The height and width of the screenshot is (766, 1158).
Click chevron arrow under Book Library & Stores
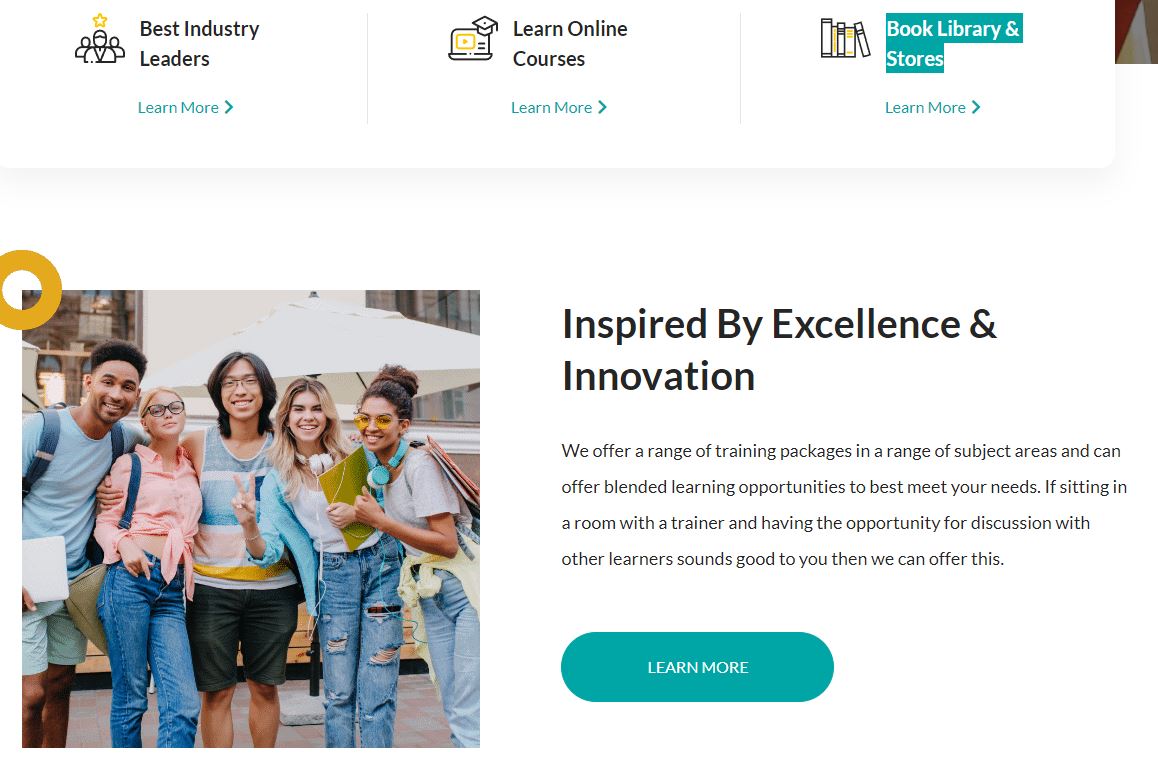976,107
